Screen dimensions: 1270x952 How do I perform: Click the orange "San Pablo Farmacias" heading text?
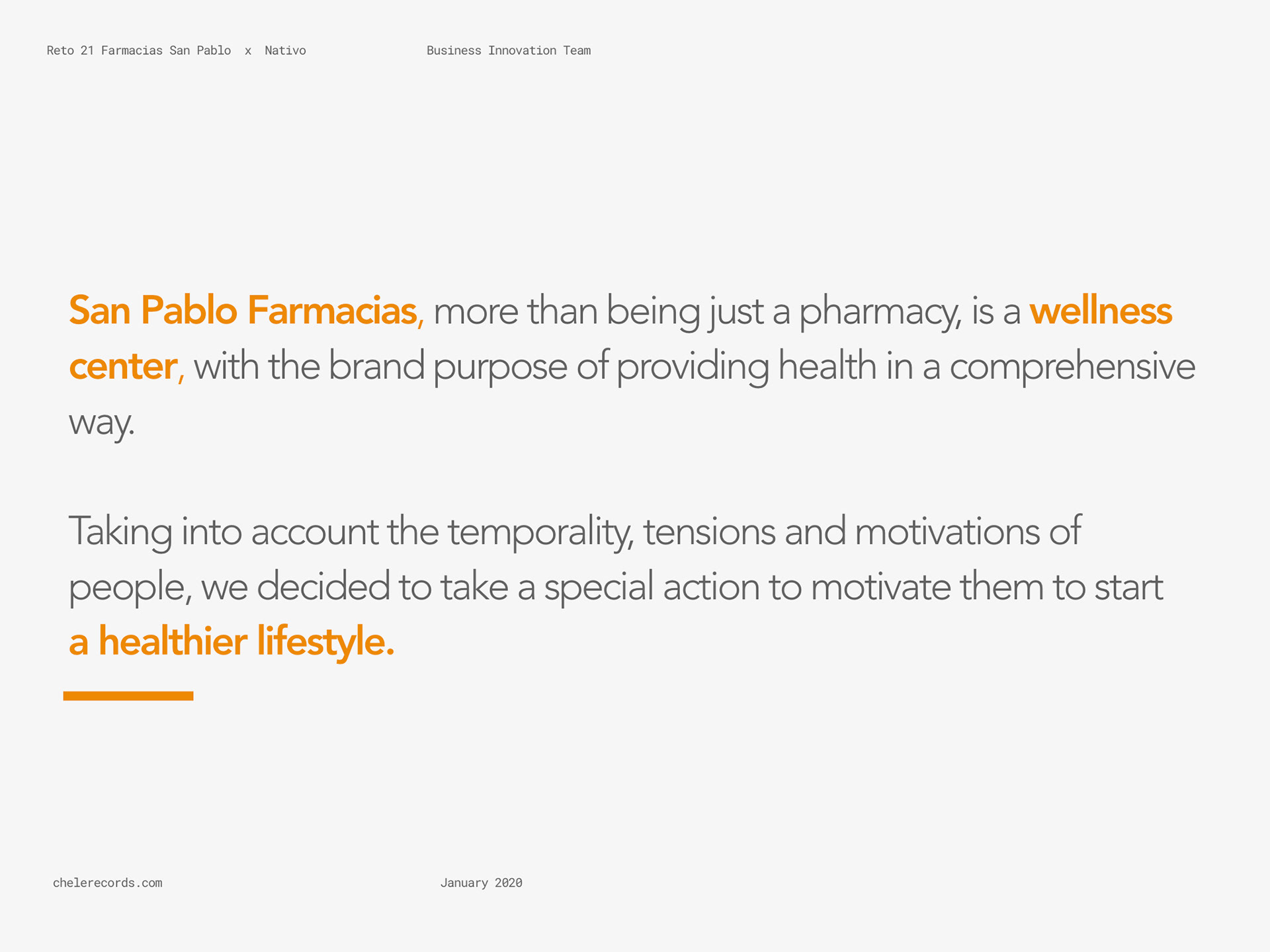click(x=243, y=310)
